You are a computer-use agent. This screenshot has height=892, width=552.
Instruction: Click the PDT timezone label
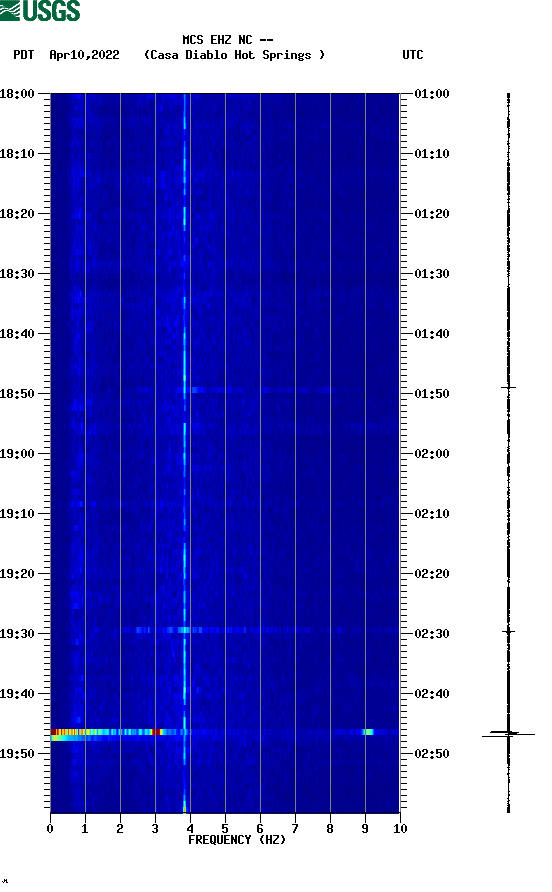pos(23,55)
